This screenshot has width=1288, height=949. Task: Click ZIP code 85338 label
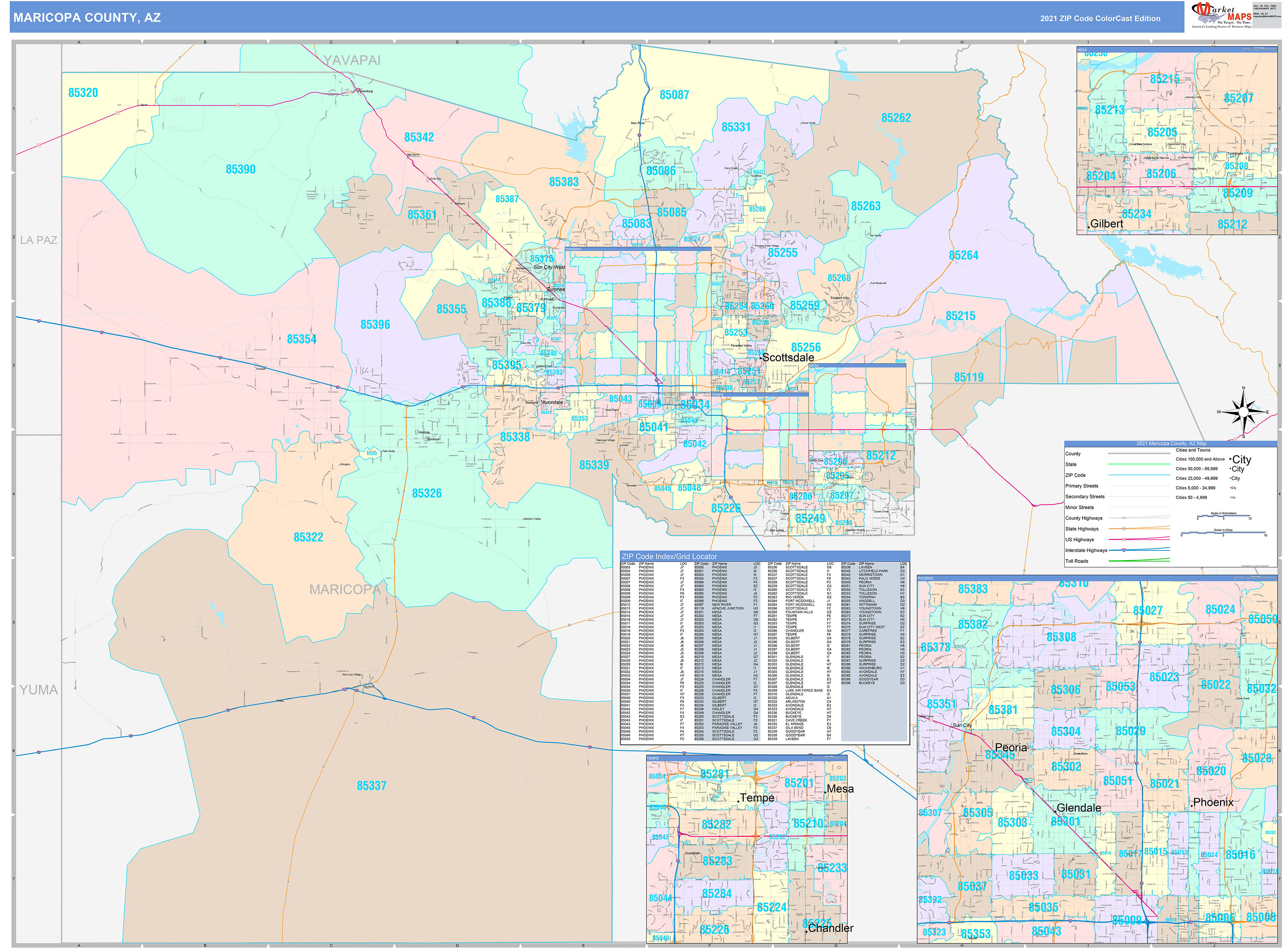pos(515,437)
